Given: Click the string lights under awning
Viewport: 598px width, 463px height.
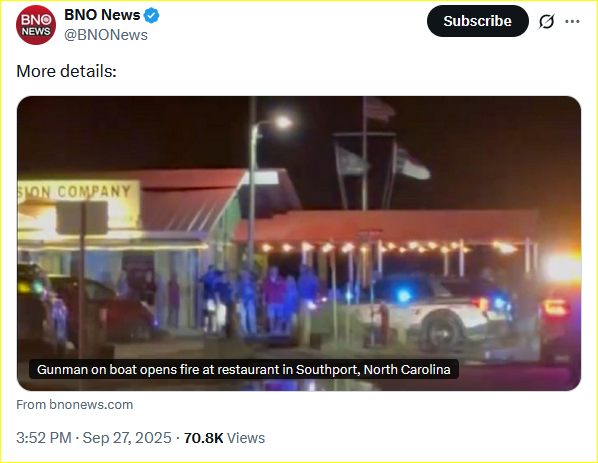Looking at the screenshot, I should pos(385,248).
